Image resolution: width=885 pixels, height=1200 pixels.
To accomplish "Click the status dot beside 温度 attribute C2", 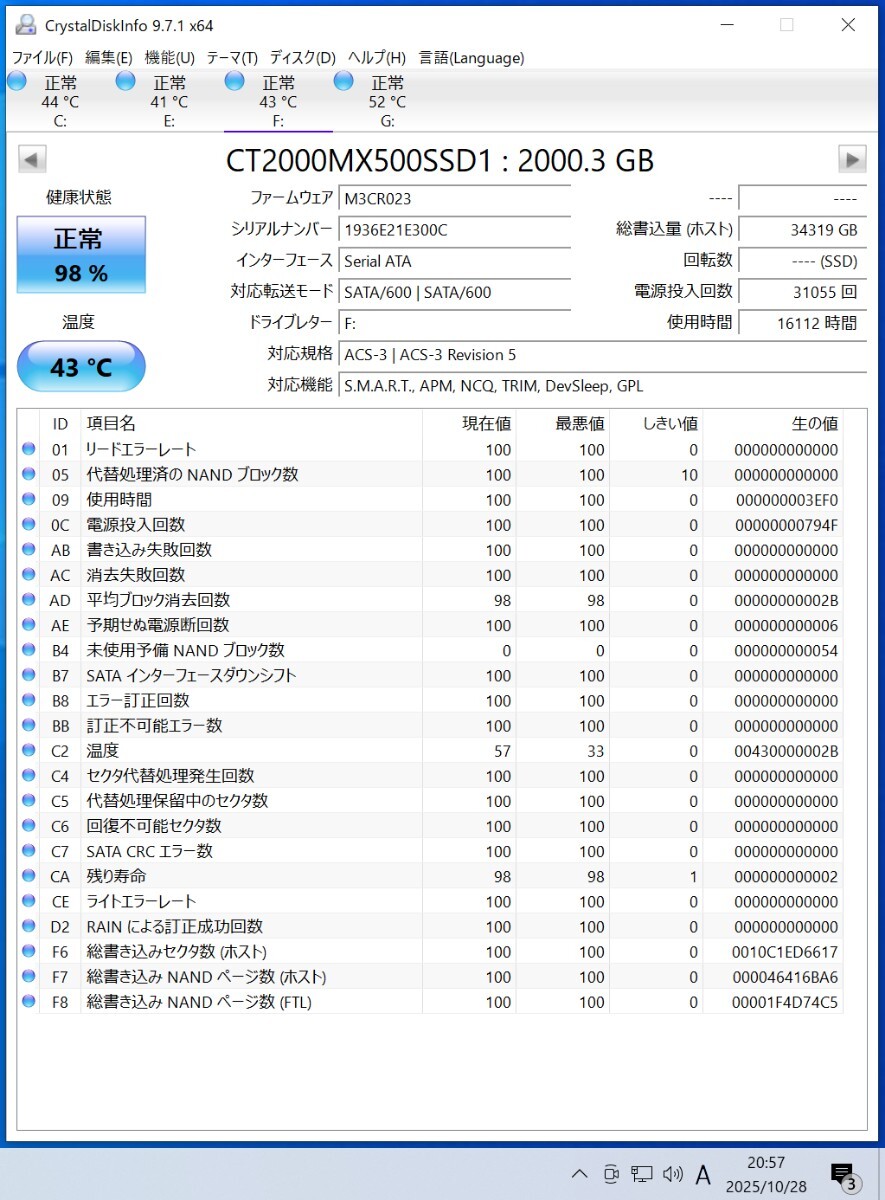I will coord(28,750).
